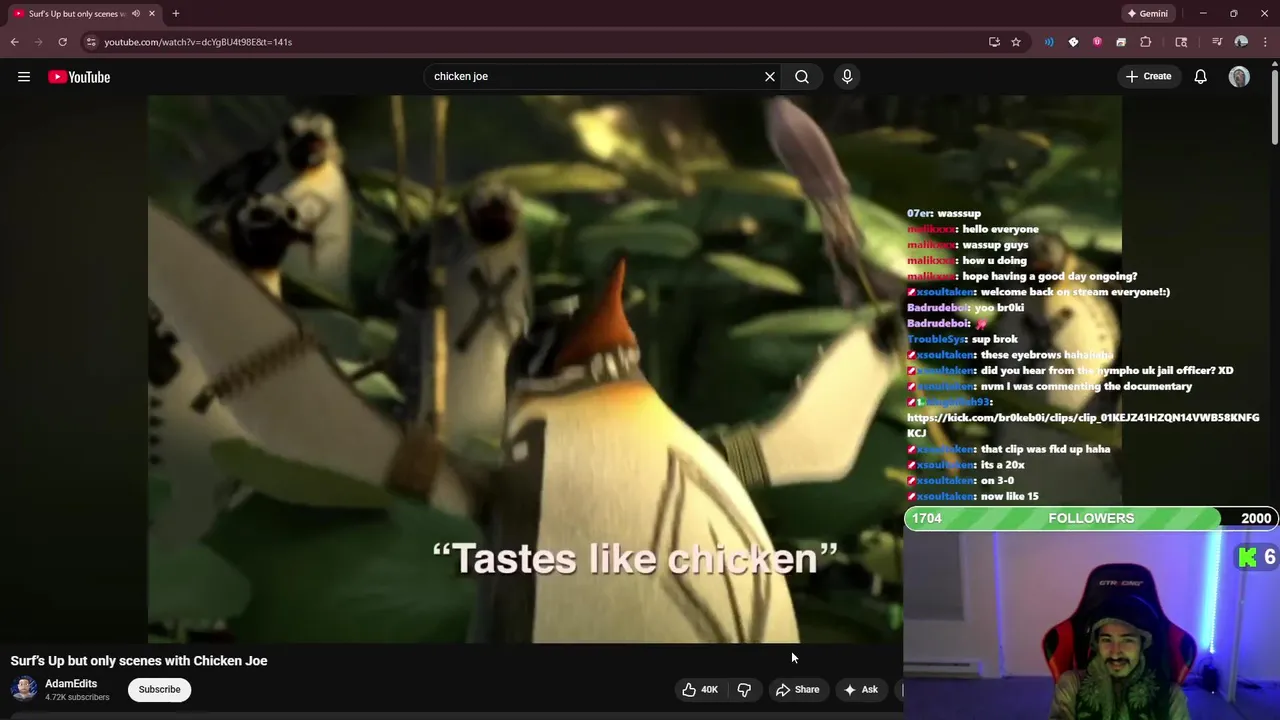Open the Create menu

(1148, 76)
